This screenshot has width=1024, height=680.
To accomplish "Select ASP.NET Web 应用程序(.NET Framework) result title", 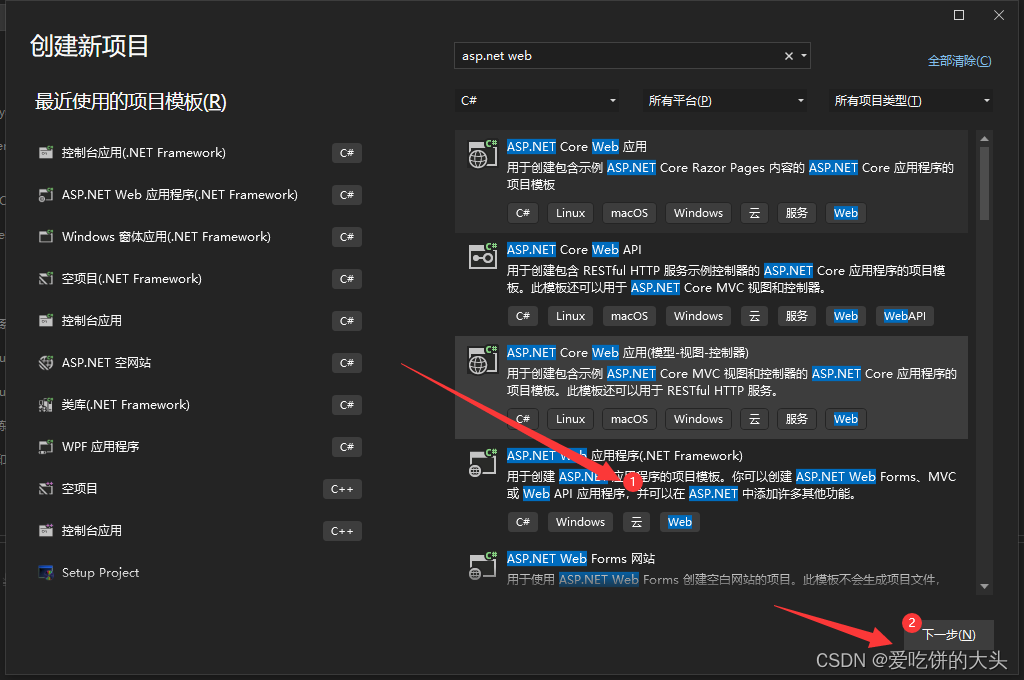I will click(624, 455).
